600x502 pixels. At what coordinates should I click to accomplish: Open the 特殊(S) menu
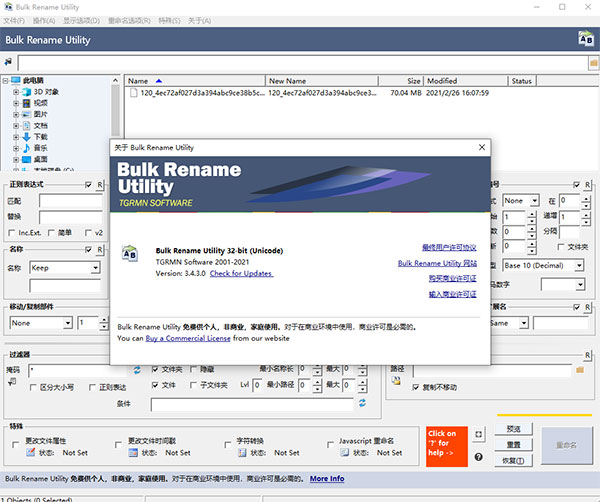[170, 21]
